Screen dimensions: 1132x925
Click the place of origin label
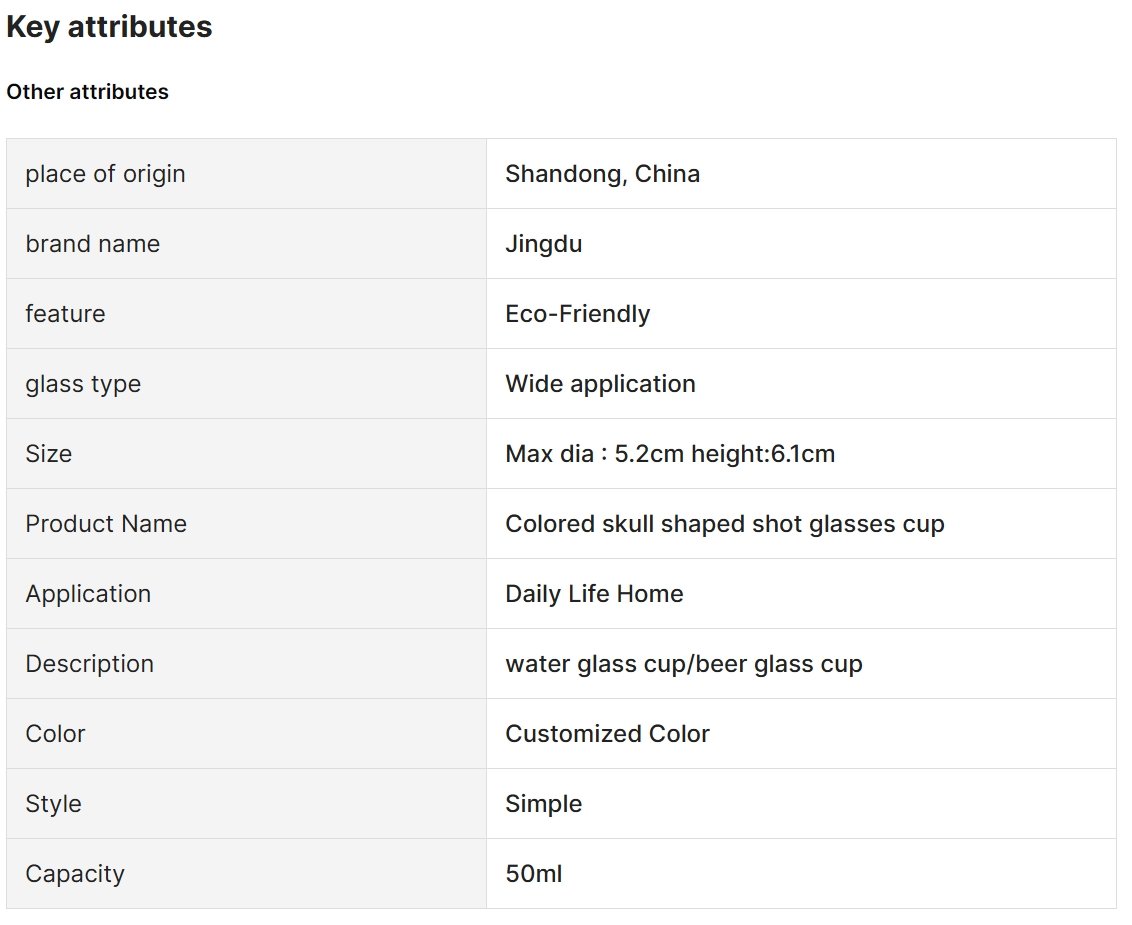(105, 174)
